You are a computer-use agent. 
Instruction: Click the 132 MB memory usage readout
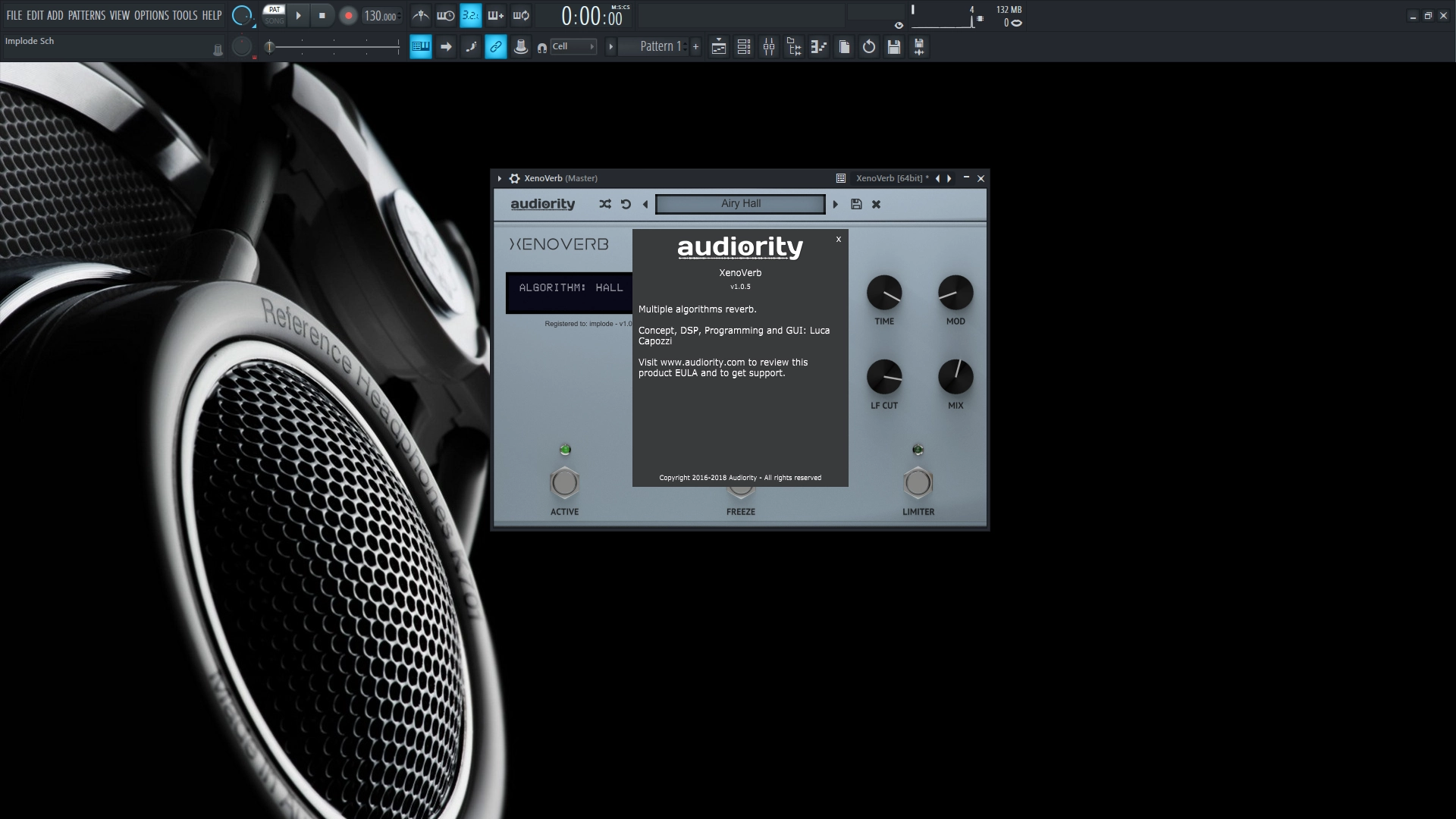(1009, 10)
